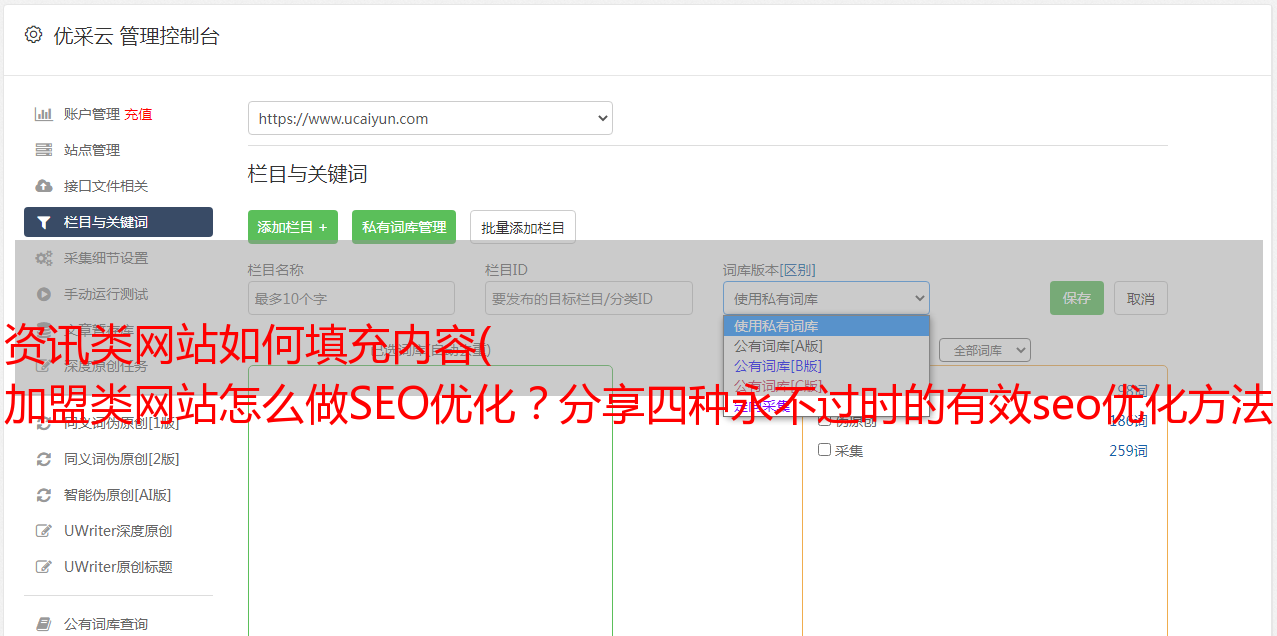
Task: Open the https://www.ucaiyun.com site dropdown
Action: click(x=430, y=118)
